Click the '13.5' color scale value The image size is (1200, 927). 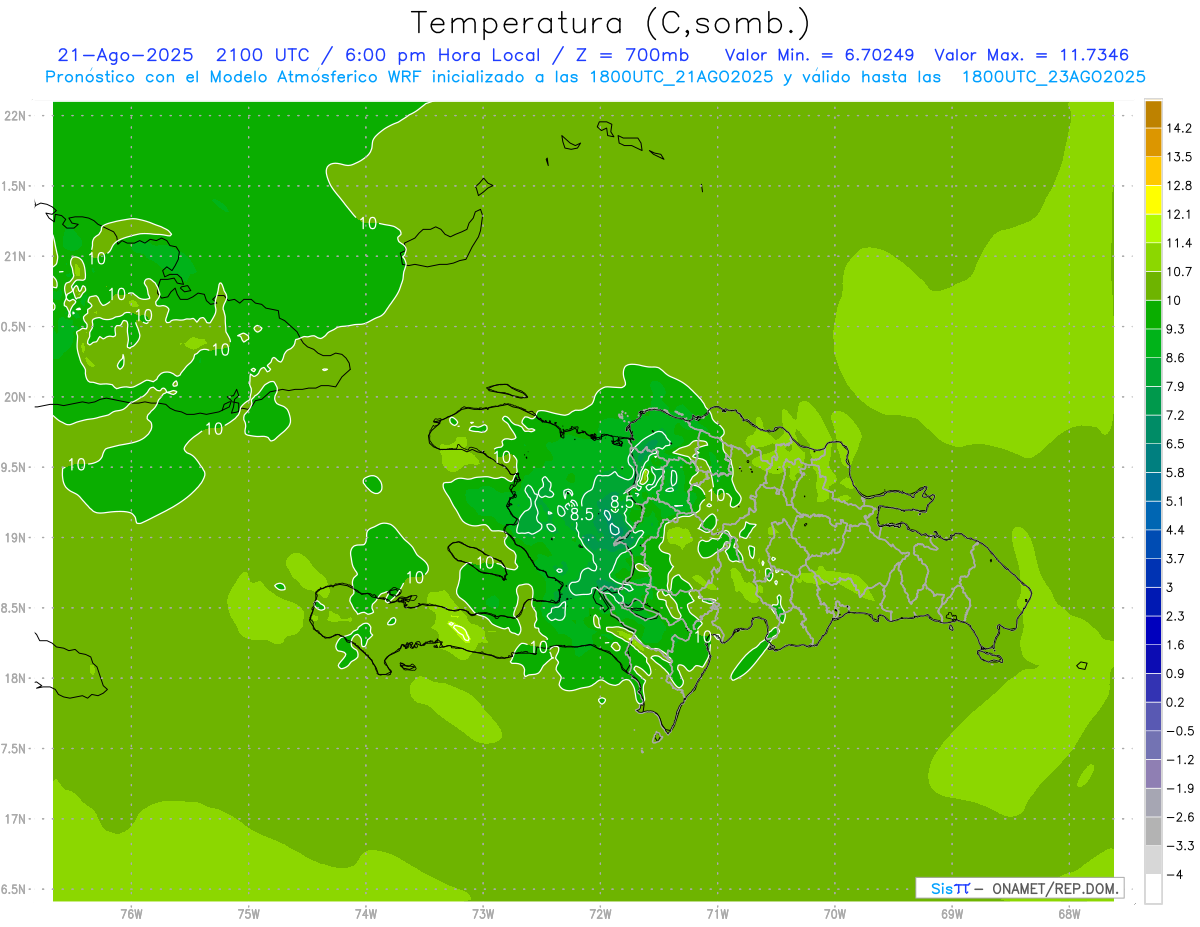1179,157
